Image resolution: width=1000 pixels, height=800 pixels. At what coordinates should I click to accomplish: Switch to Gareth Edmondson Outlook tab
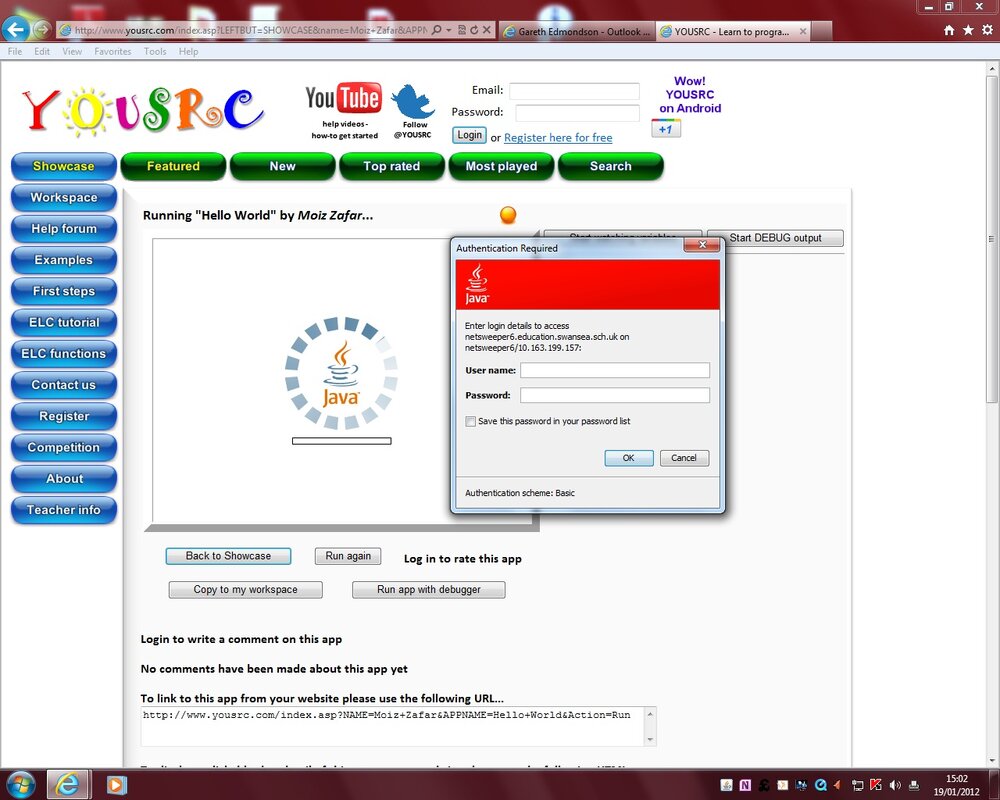click(577, 31)
